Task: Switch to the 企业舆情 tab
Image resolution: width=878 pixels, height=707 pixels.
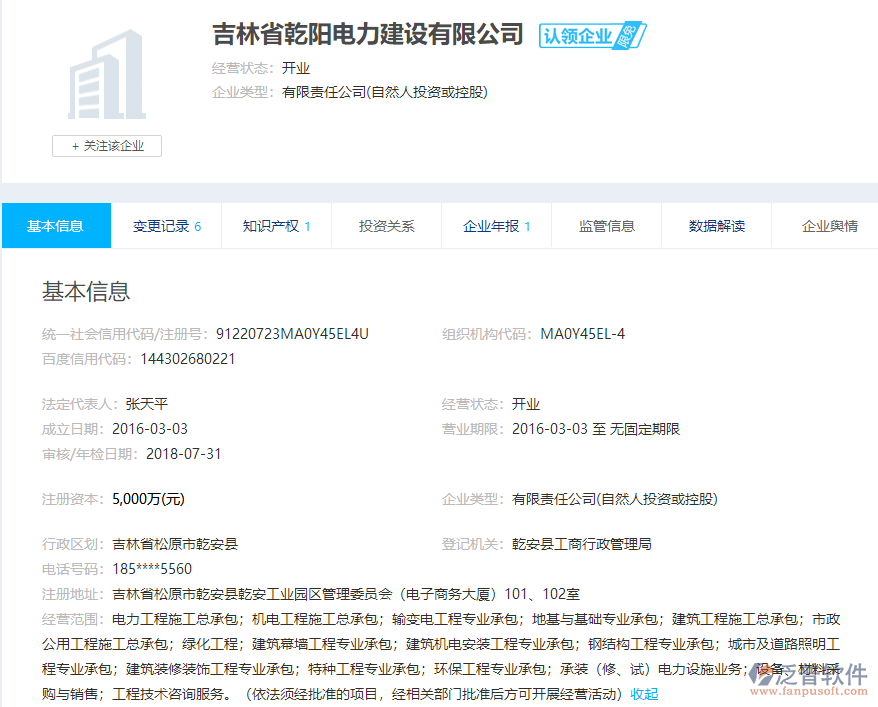Action: pos(829,226)
